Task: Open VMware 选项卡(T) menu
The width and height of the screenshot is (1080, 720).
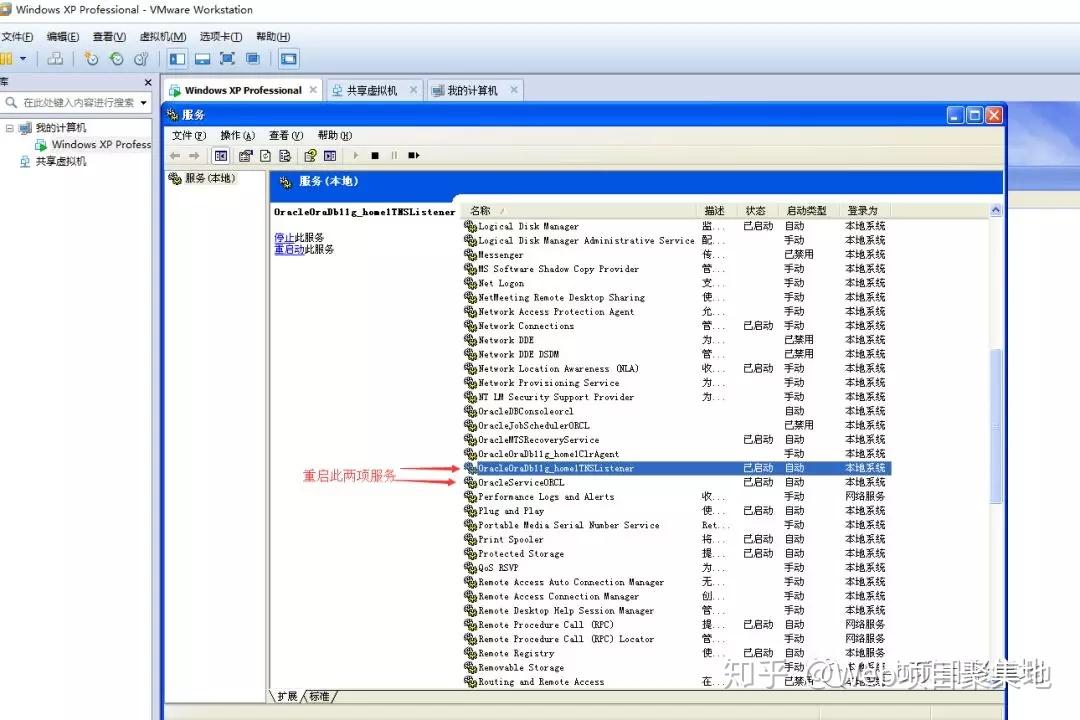Action: pos(220,37)
